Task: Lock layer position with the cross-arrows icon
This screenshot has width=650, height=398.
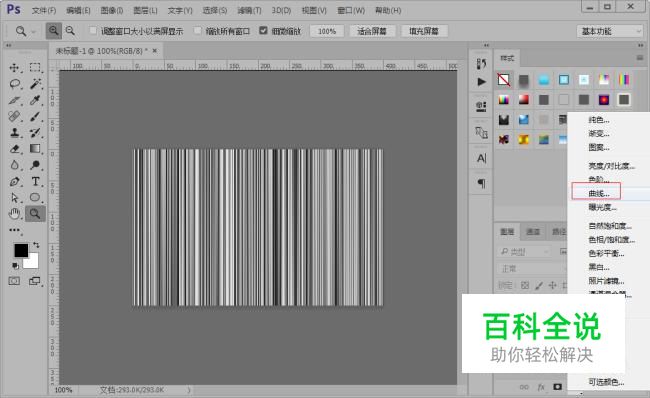Action: [552, 285]
